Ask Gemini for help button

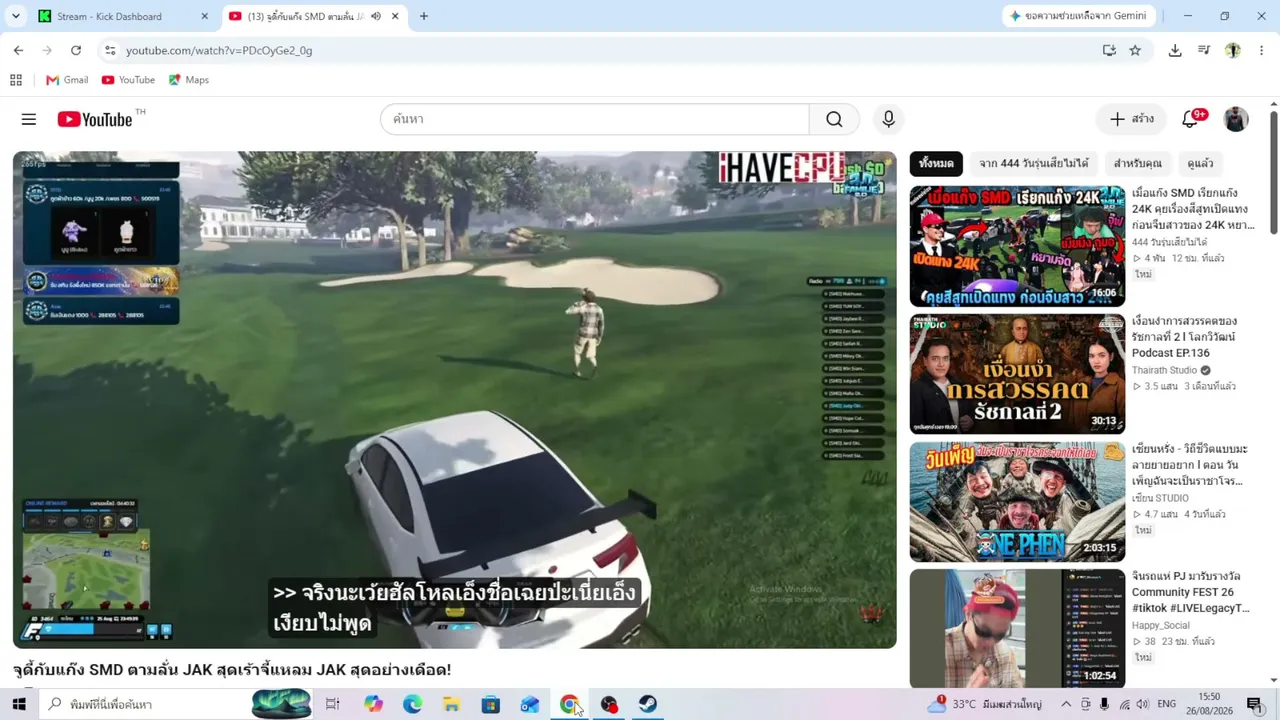(1079, 16)
